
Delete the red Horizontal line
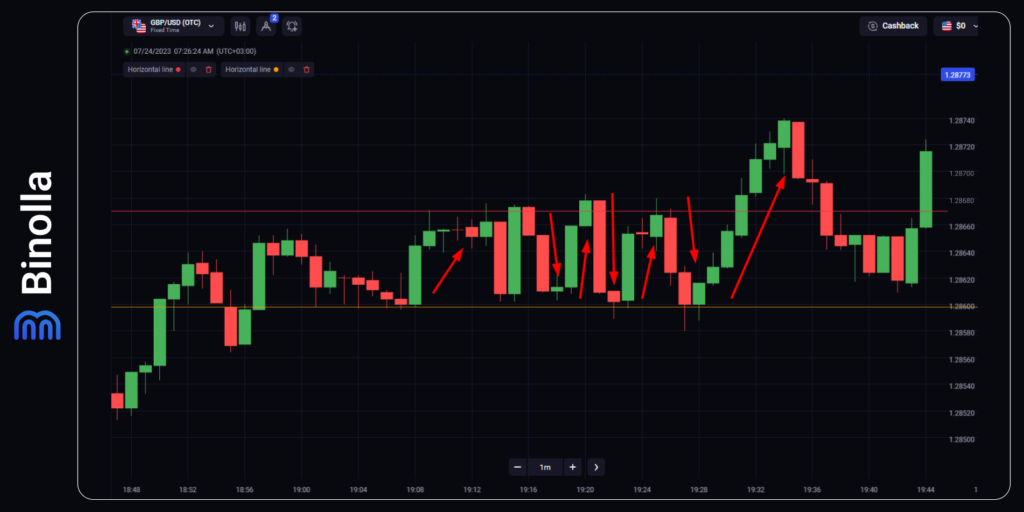click(208, 69)
